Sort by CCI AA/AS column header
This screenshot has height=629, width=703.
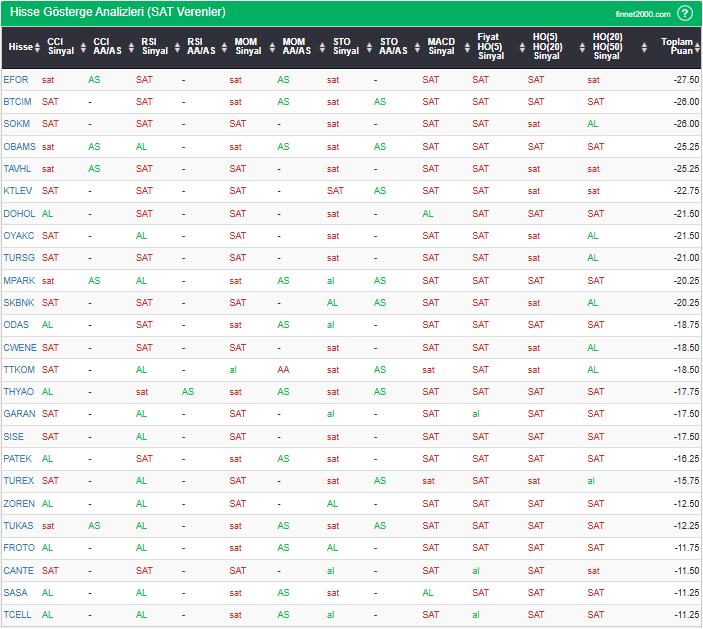[x=107, y=46]
